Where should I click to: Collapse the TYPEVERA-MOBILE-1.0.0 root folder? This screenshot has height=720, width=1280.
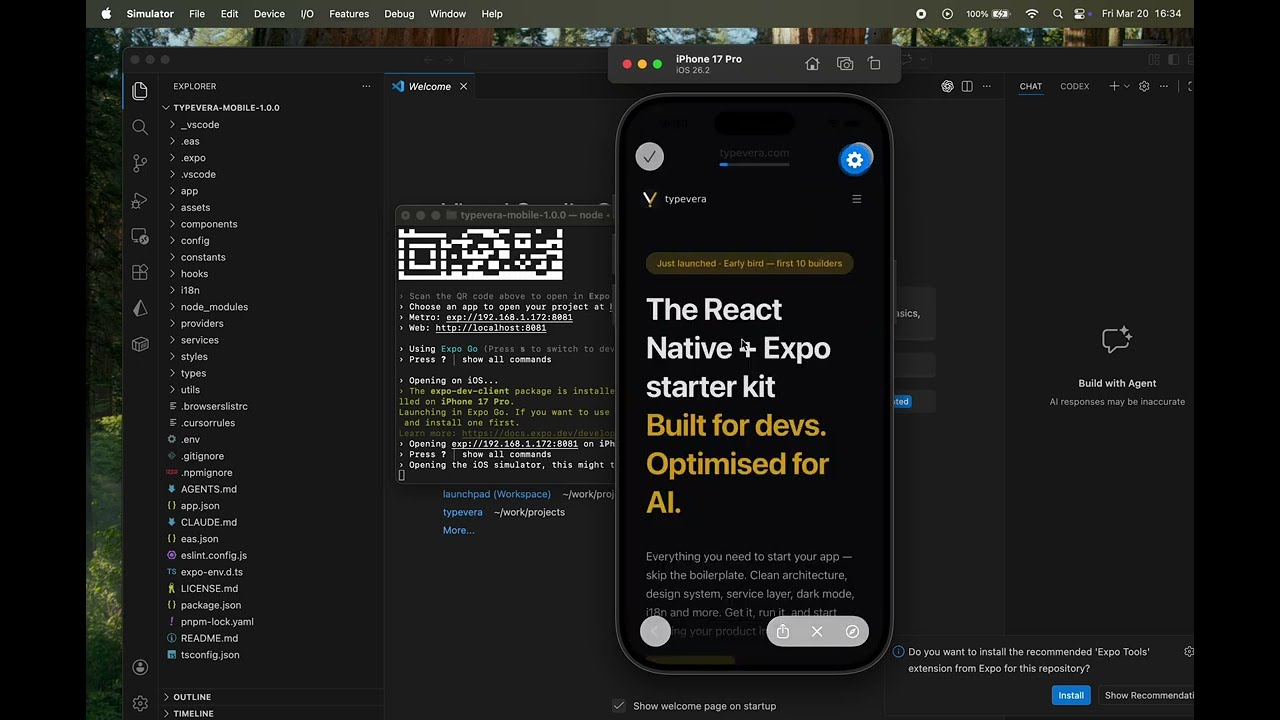point(226,107)
